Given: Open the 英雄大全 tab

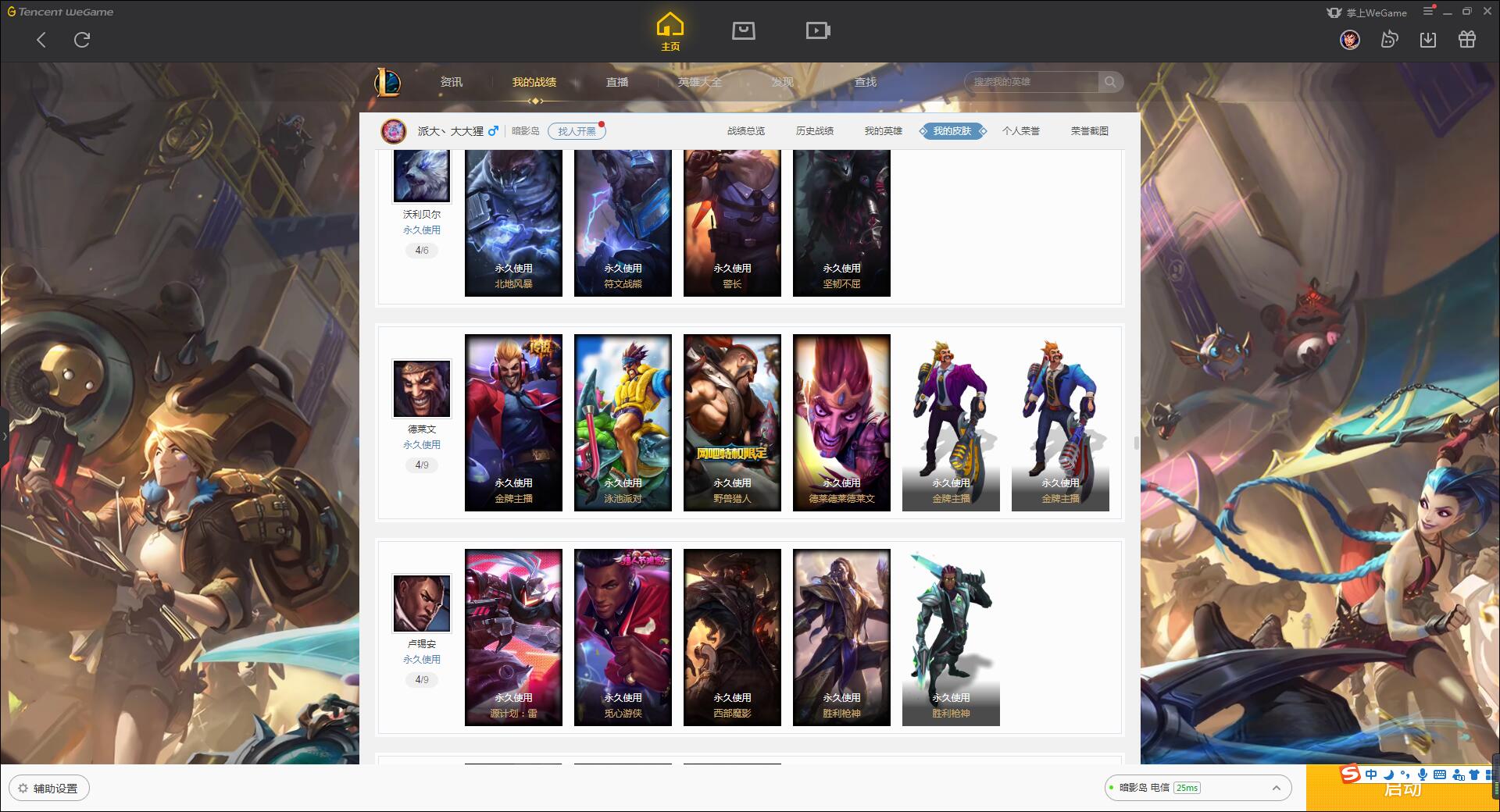Looking at the screenshot, I should 700,82.
